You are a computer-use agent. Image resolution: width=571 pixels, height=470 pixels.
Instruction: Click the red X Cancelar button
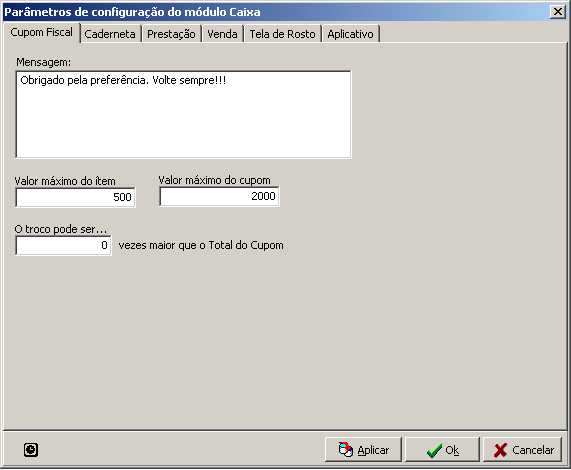pyautogui.click(x=523, y=450)
